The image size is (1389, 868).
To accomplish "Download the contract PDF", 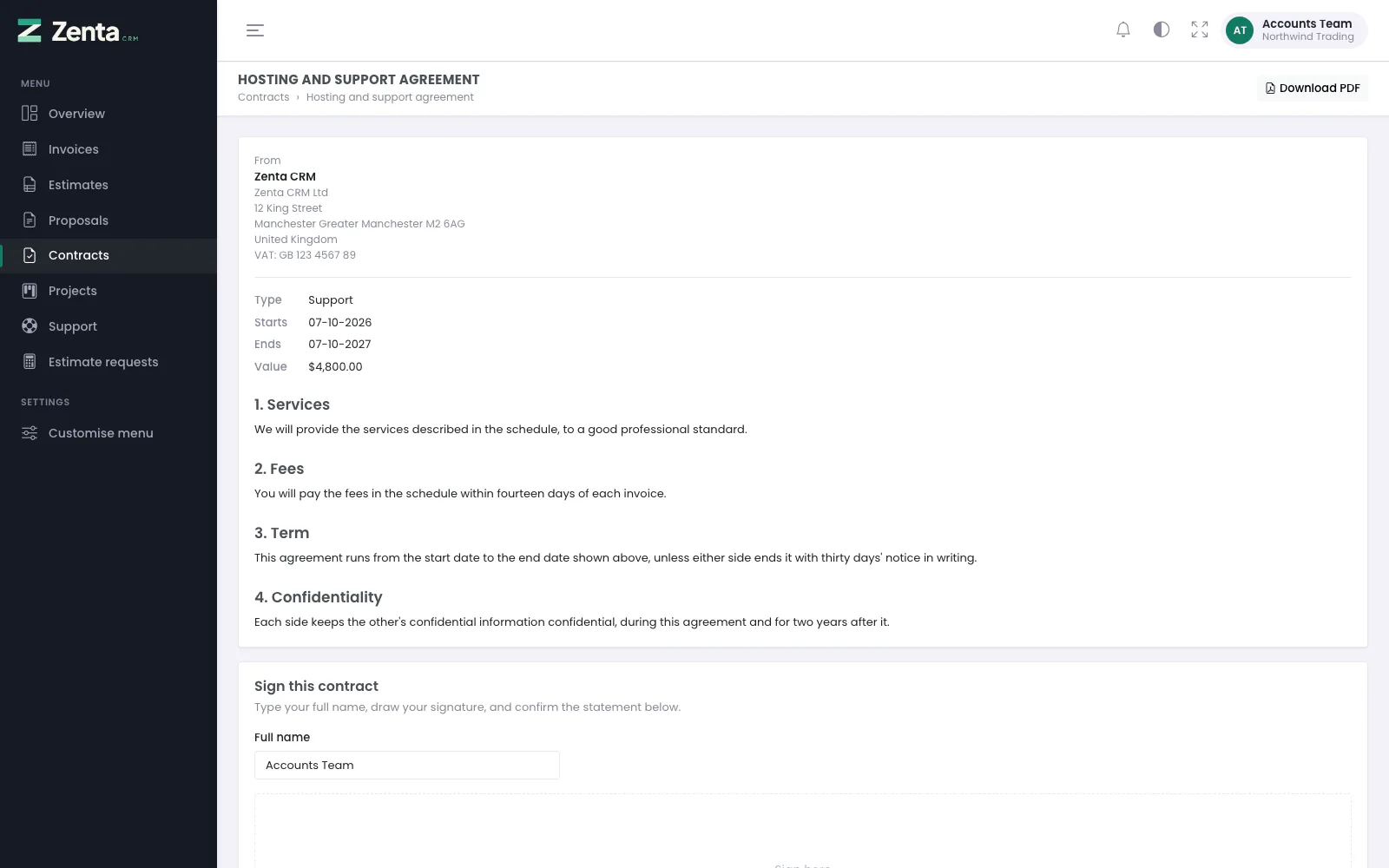I will click(1313, 89).
